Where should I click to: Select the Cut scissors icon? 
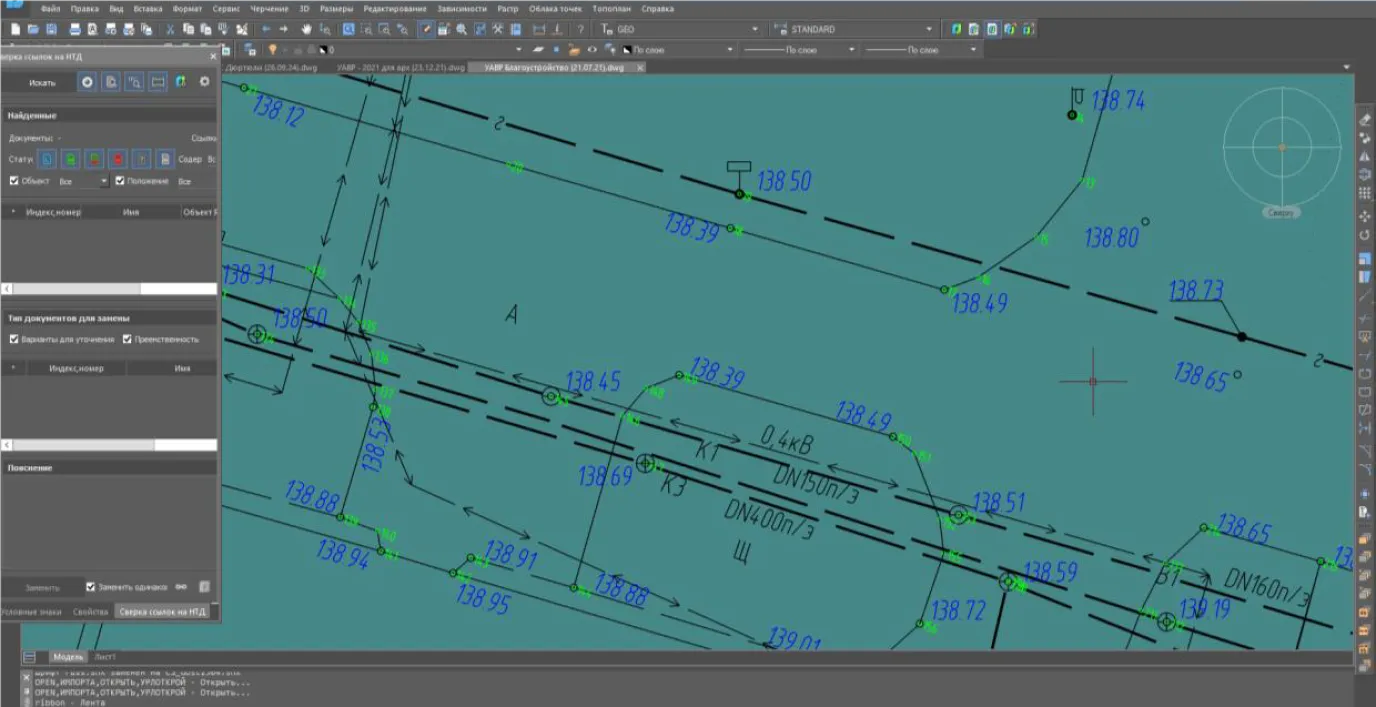pyautogui.click(x=171, y=29)
